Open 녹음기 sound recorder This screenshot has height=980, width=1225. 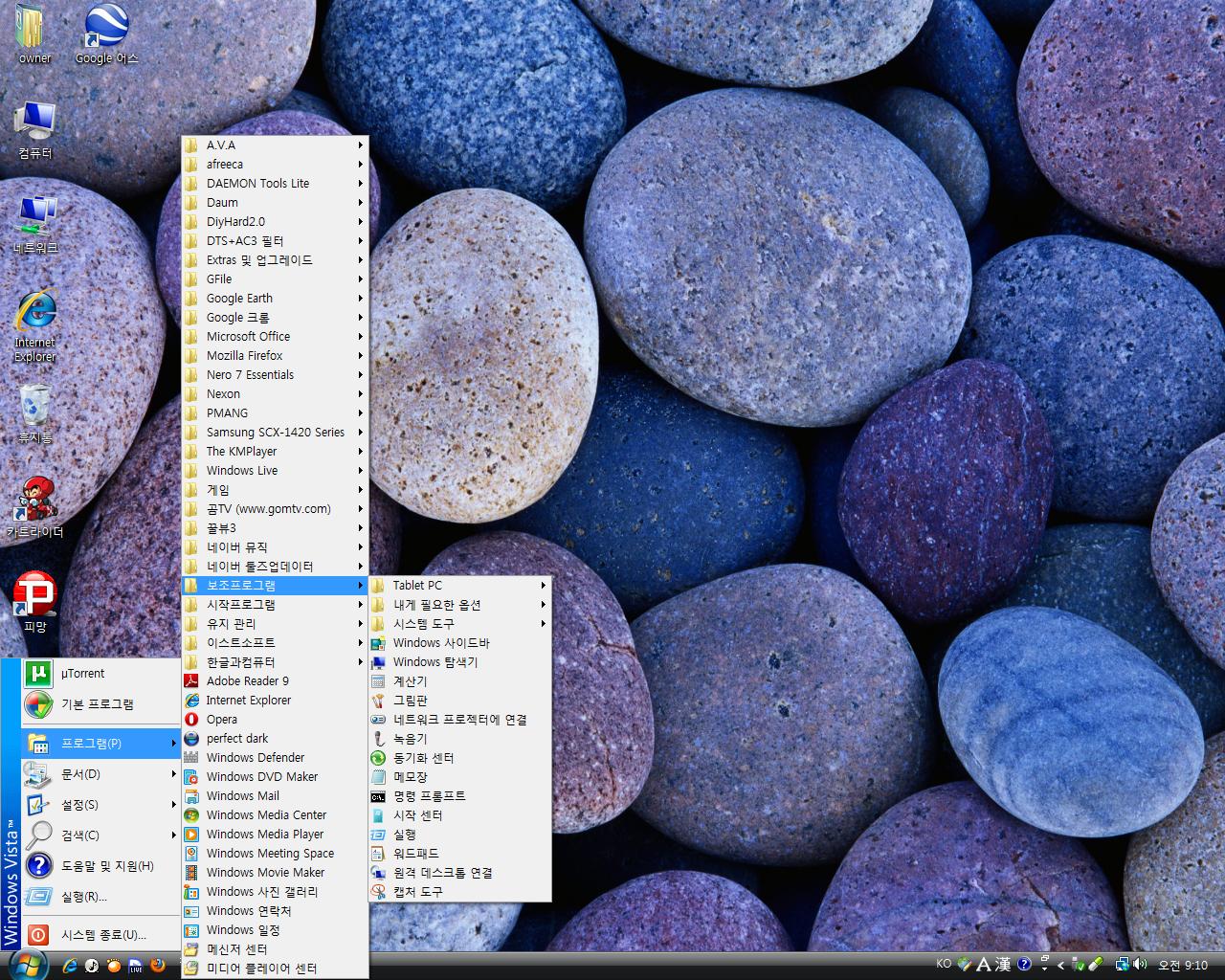point(460,739)
